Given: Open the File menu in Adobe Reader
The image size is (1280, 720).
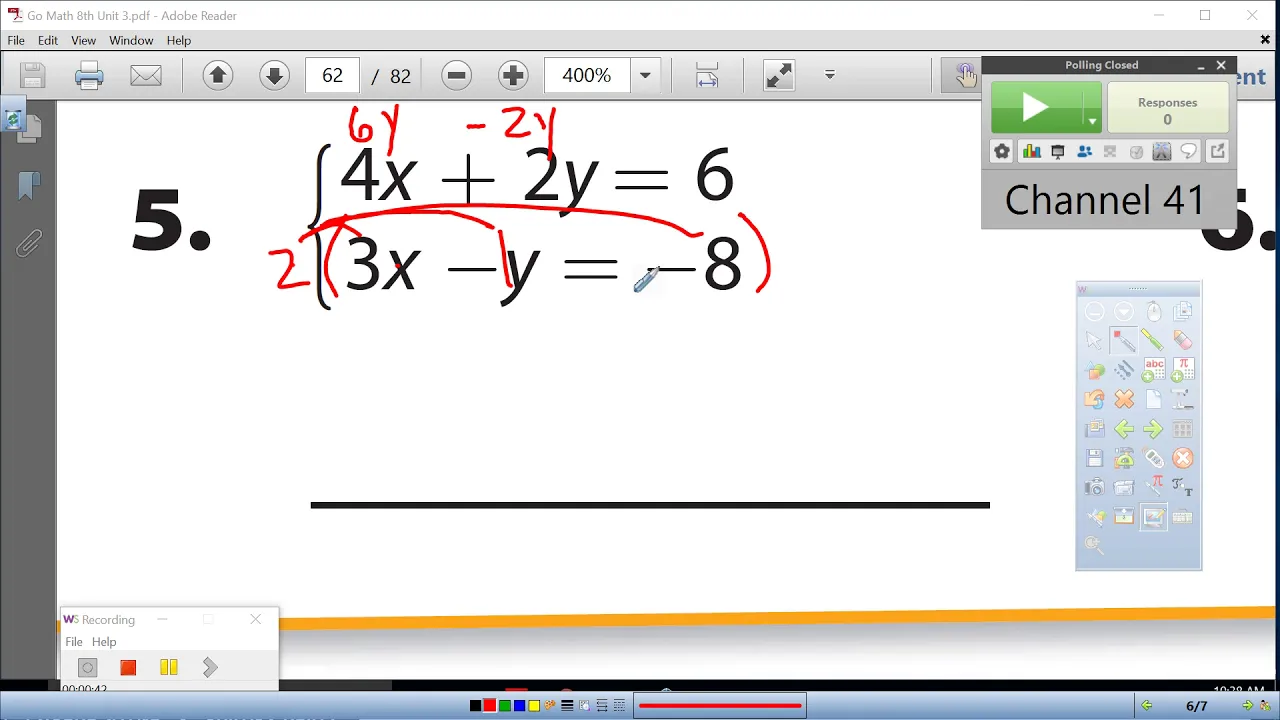Looking at the screenshot, I should pyautogui.click(x=16, y=40).
